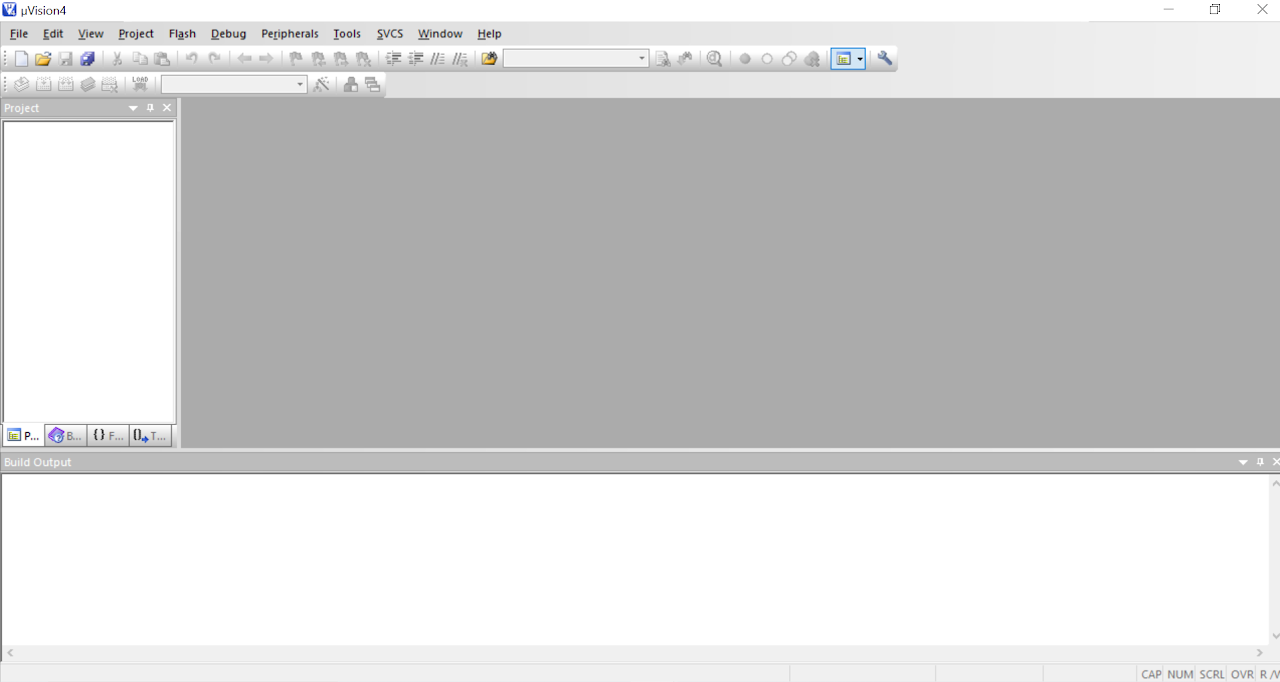The height and width of the screenshot is (682, 1280).
Task: Open the Configure tools wrench icon
Action: (x=884, y=59)
